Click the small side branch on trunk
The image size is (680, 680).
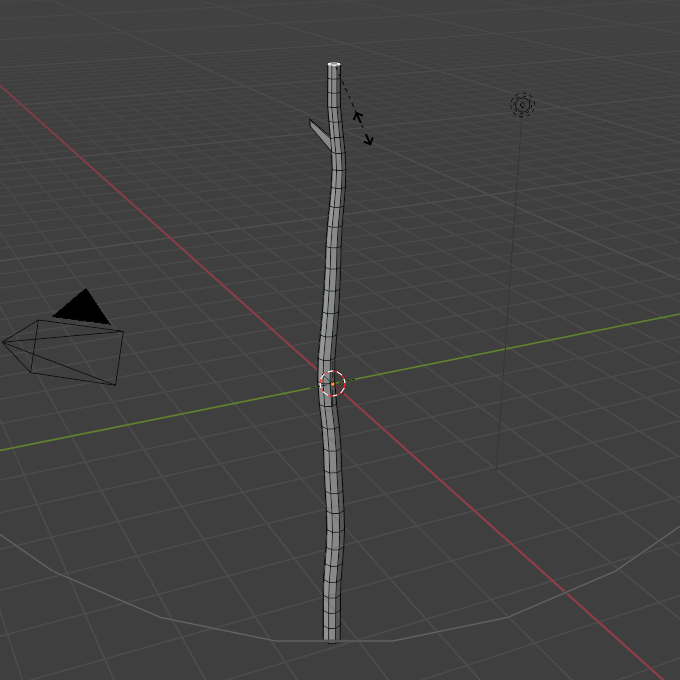tap(320, 134)
